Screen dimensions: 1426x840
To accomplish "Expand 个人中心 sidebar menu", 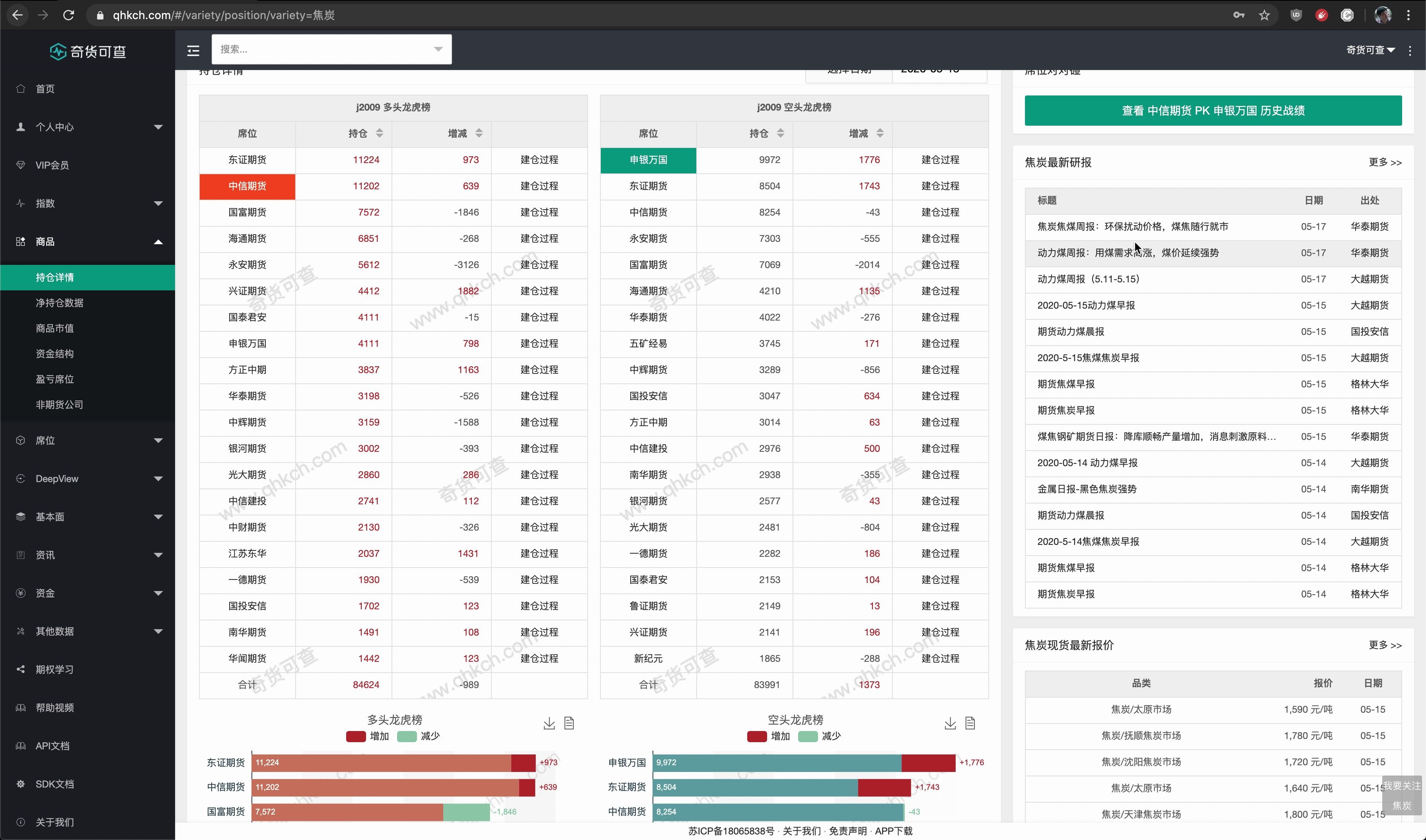I will [x=88, y=127].
